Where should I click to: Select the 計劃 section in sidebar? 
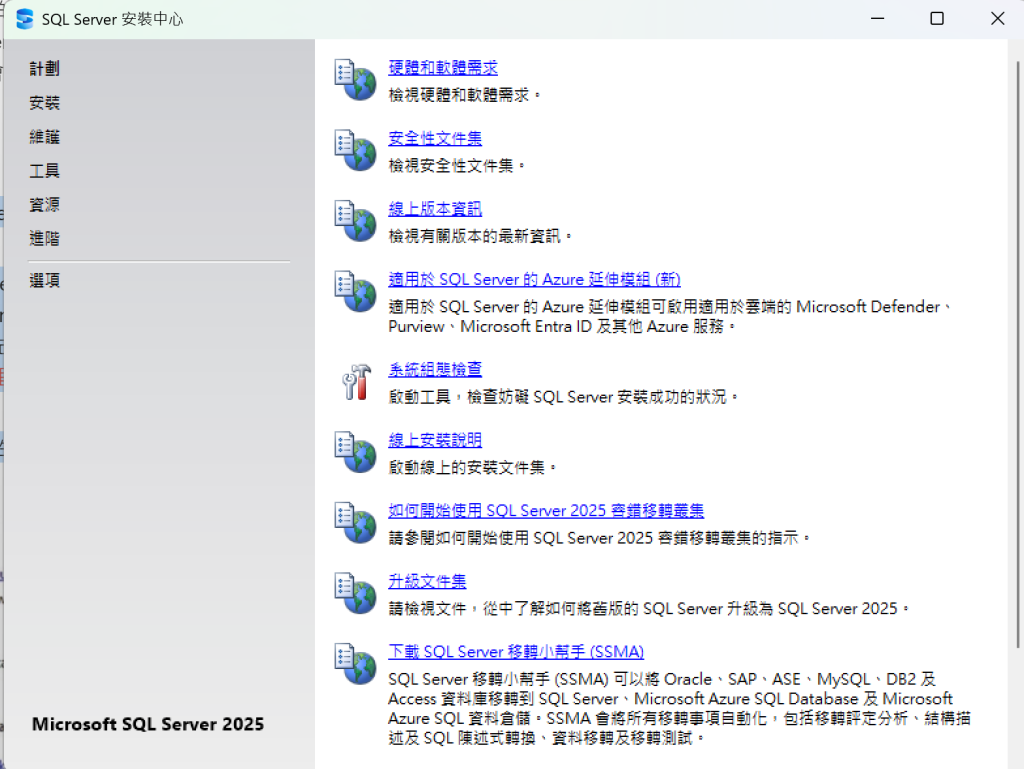tap(44, 69)
